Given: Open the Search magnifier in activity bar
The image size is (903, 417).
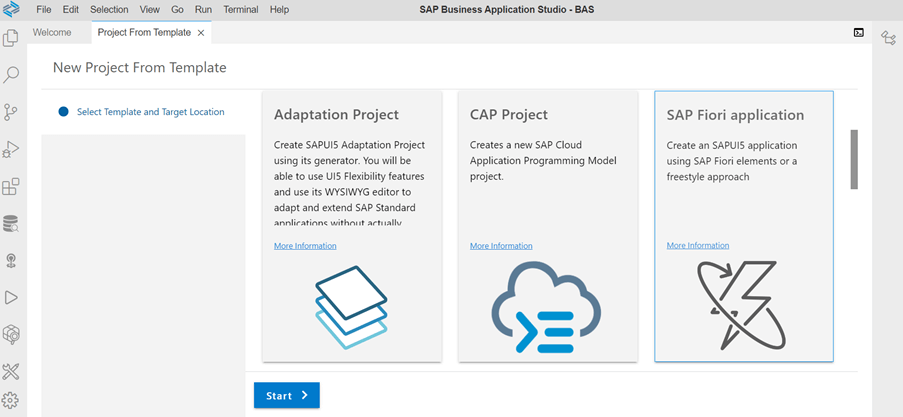Looking at the screenshot, I should (11, 75).
